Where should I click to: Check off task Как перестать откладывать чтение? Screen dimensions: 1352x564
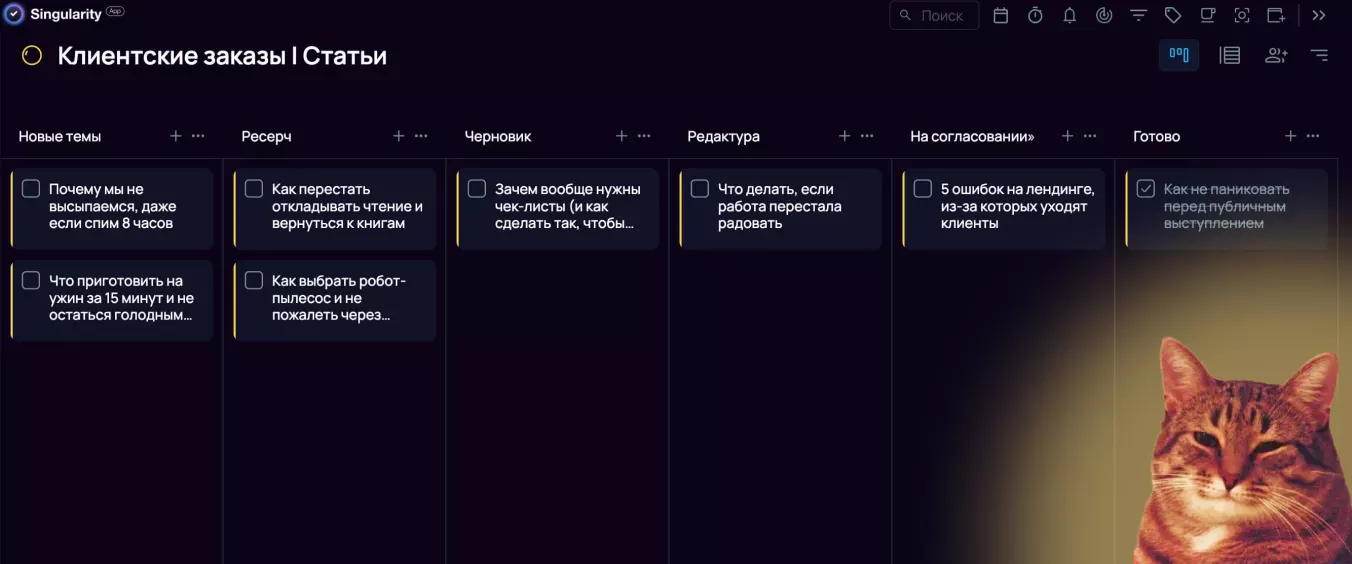[x=254, y=188]
